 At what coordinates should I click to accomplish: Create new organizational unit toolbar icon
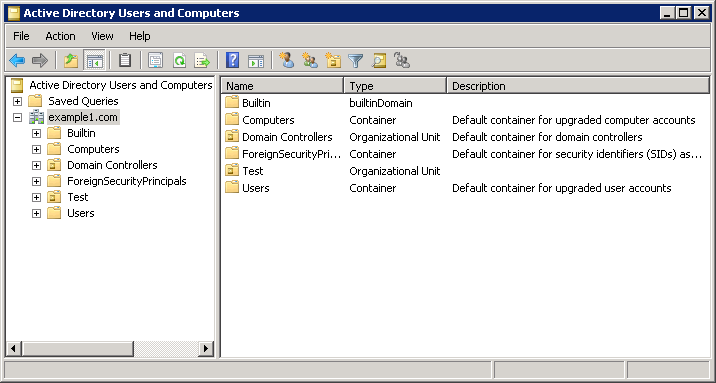(x=333, y=60)
